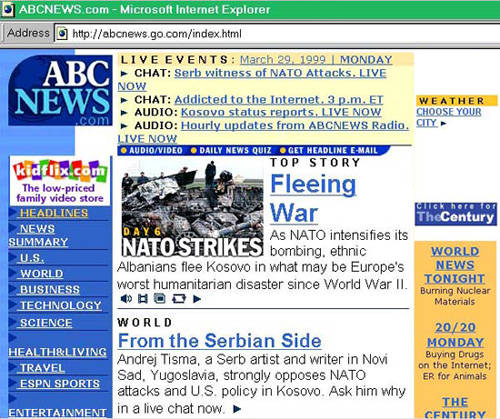Click the loop arrows icon under top story

[179, 298]
